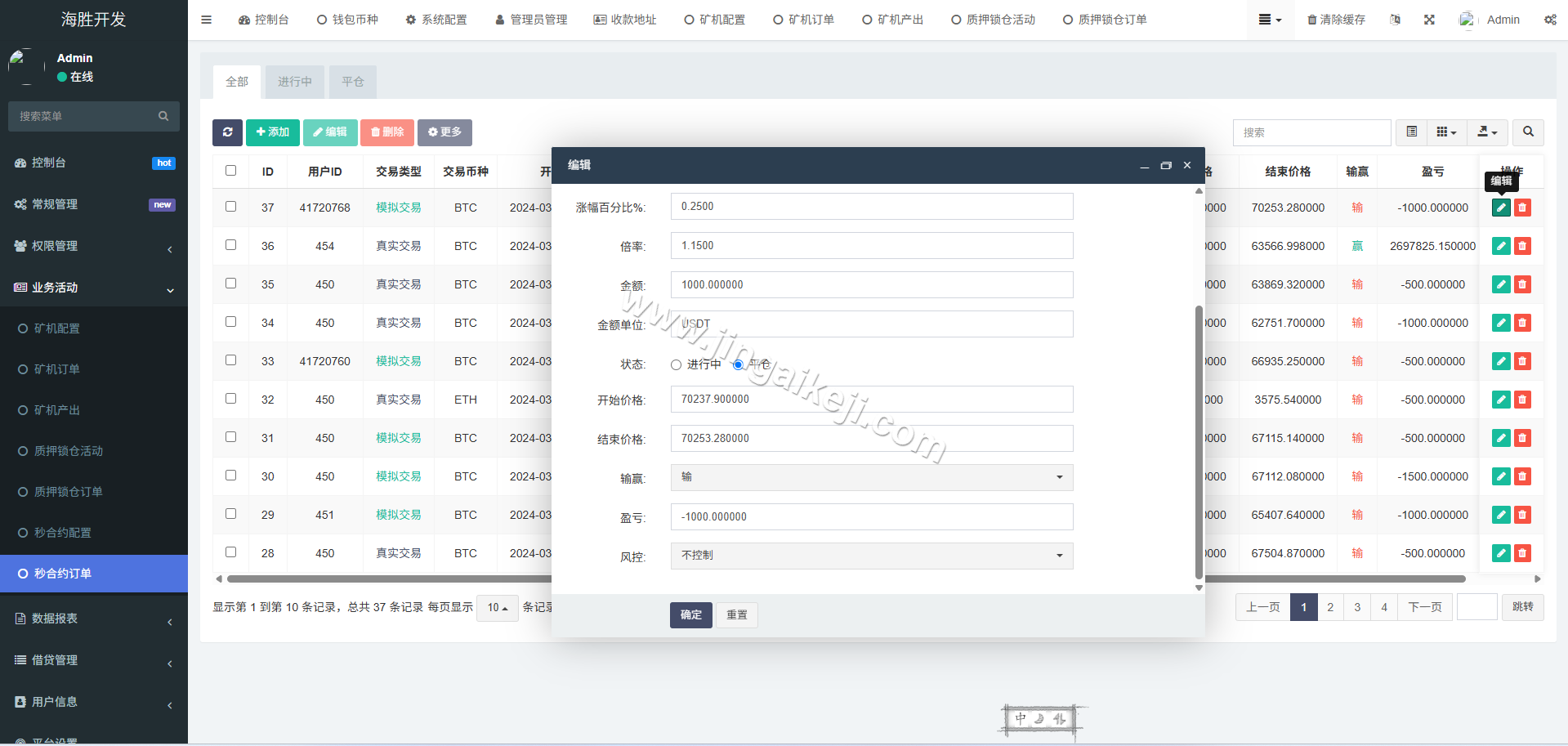Click the delete trash icon for order 36
This screenshot has height=746, width=1568.
pos(1522,246)
